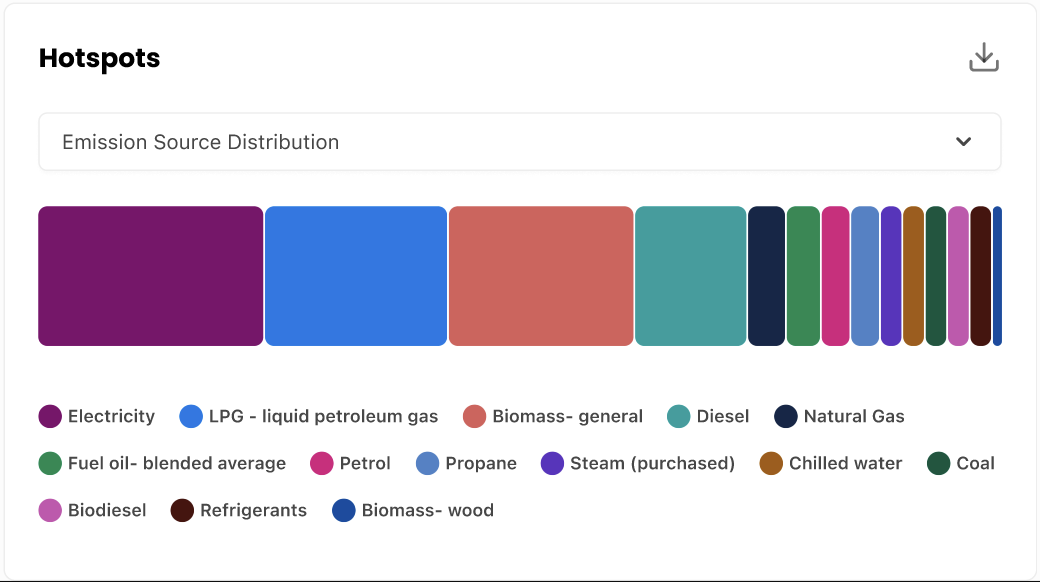Select the blue LPG bar segment
Image resolution: width=1040 pixels, height=582 pixels.
coord(356,276)
